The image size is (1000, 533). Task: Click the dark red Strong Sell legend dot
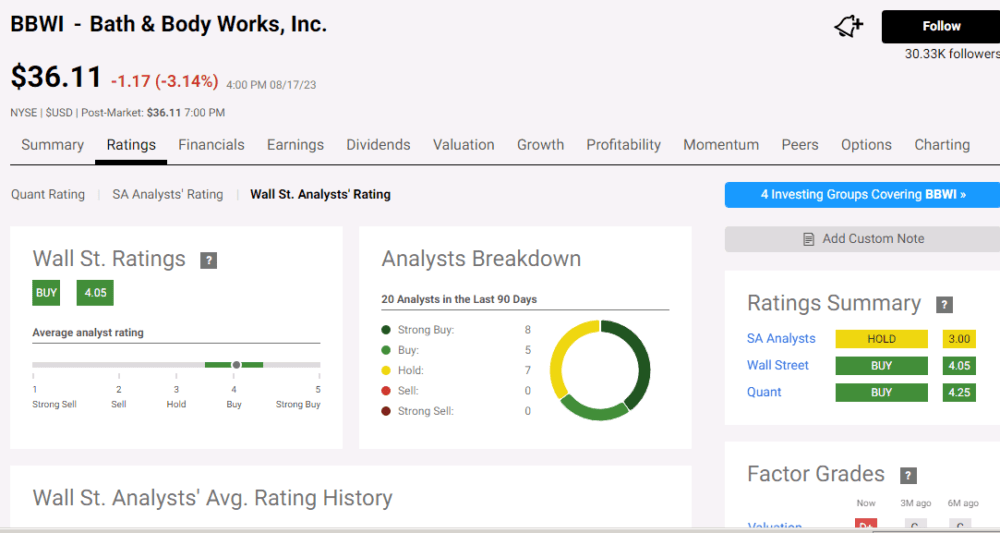coord(386,411)
